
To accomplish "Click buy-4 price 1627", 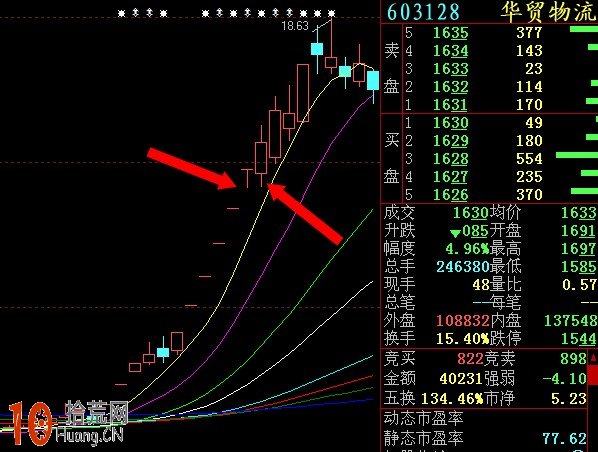I will tap(450, 177).
